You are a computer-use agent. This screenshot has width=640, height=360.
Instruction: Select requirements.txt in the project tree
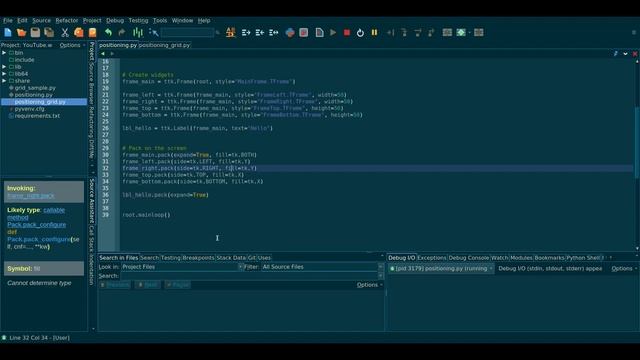(37, 116)
